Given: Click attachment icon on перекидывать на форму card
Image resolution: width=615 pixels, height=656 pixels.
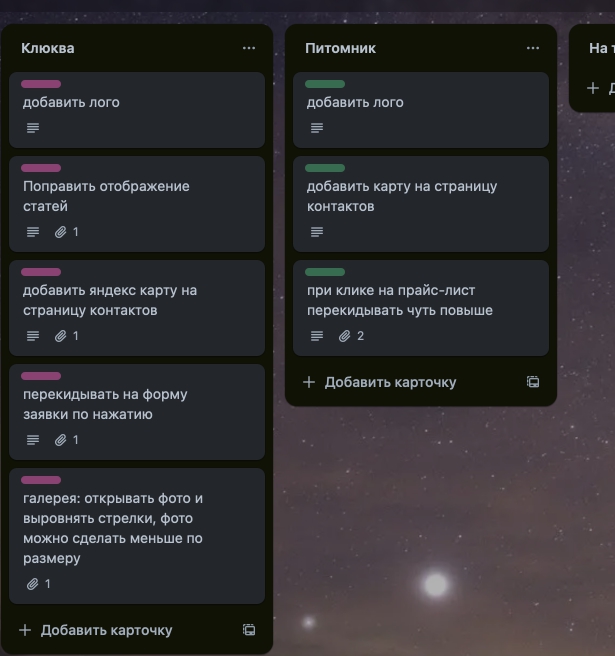Looking at the screenshot, I should click(60, 440).
